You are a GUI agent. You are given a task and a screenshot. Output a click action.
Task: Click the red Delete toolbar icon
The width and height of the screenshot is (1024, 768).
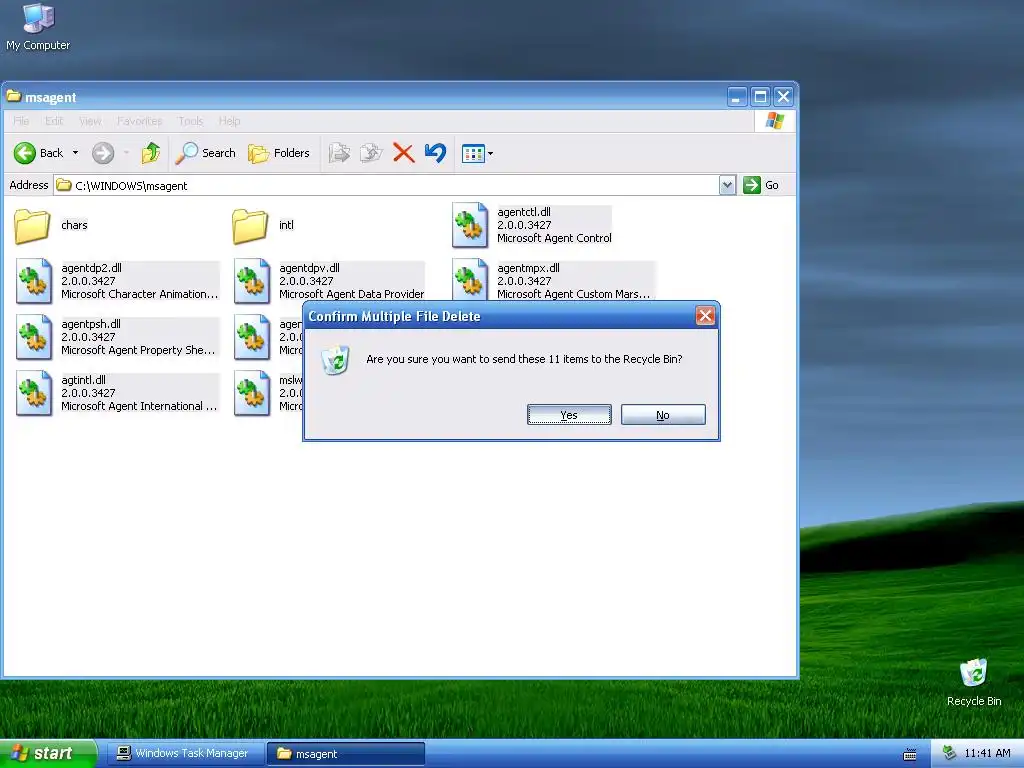pyautogui.click(x=404, y=153)
